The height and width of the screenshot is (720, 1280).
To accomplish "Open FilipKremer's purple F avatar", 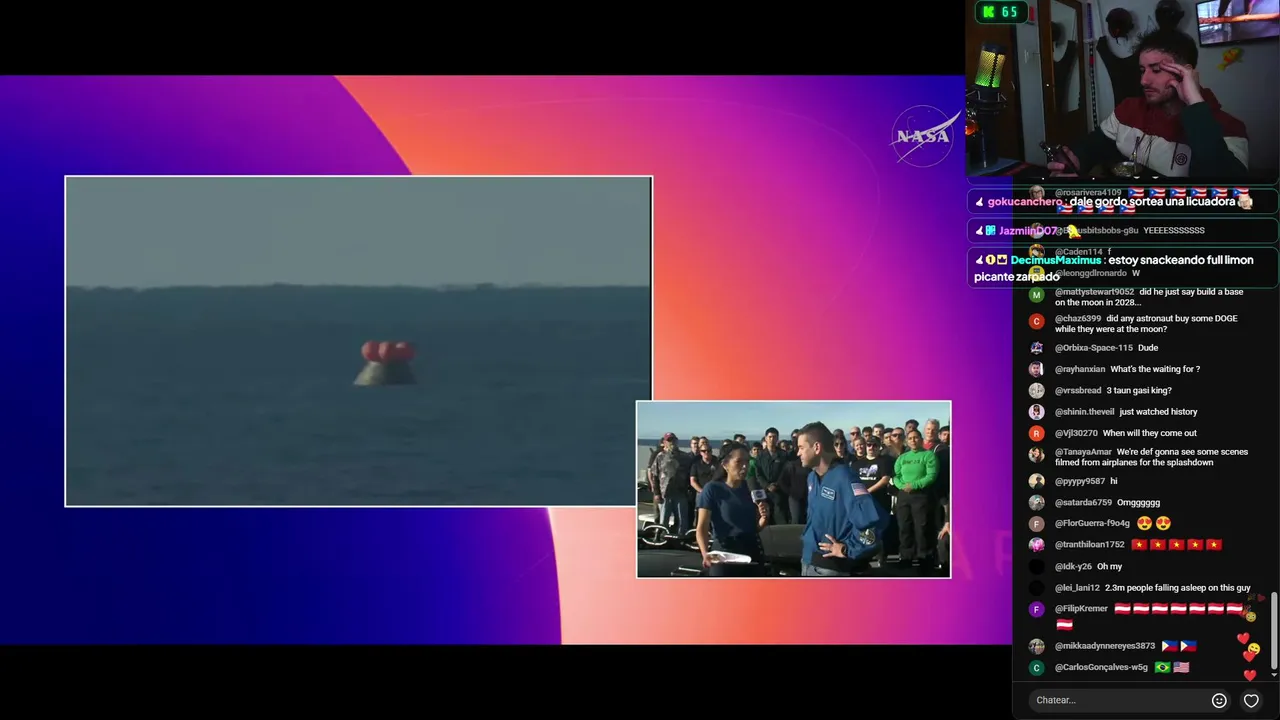I will (1037, 609).
